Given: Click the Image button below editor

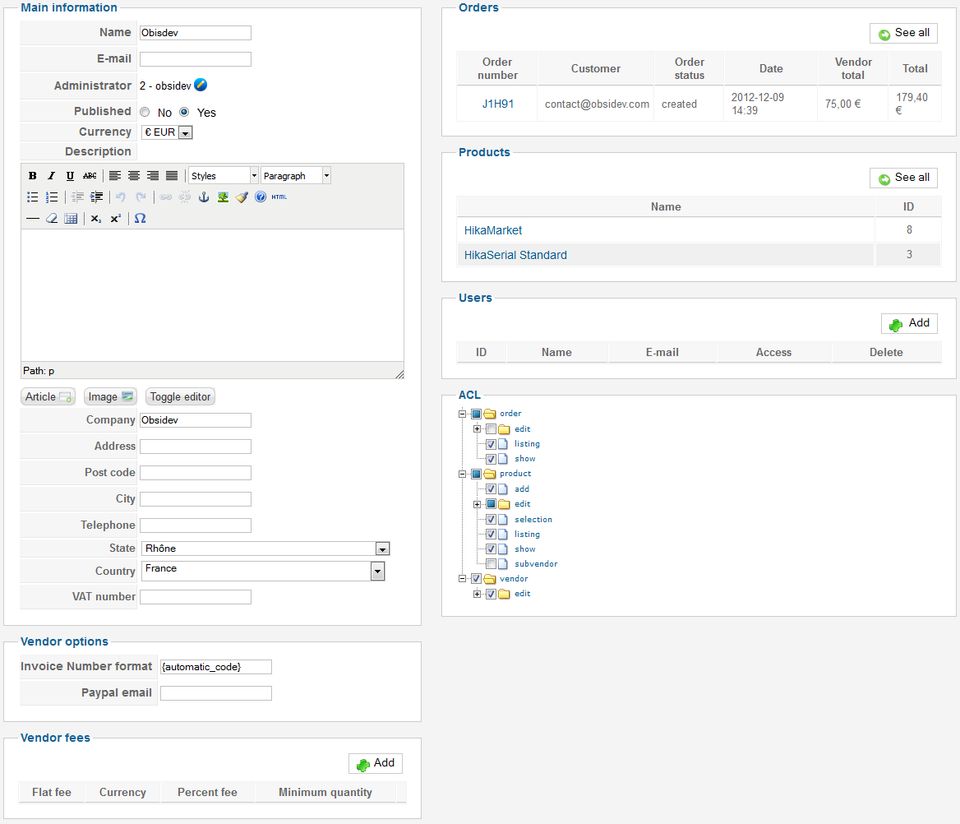Looking at the screenshot, I should click(x=110, y=397).
